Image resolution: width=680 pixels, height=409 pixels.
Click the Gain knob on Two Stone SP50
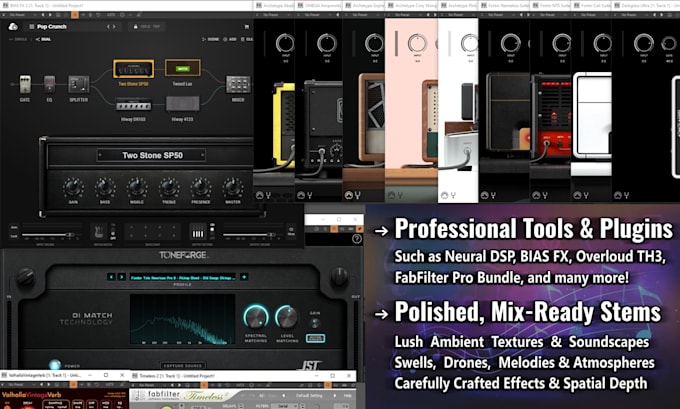coord(73,188)
